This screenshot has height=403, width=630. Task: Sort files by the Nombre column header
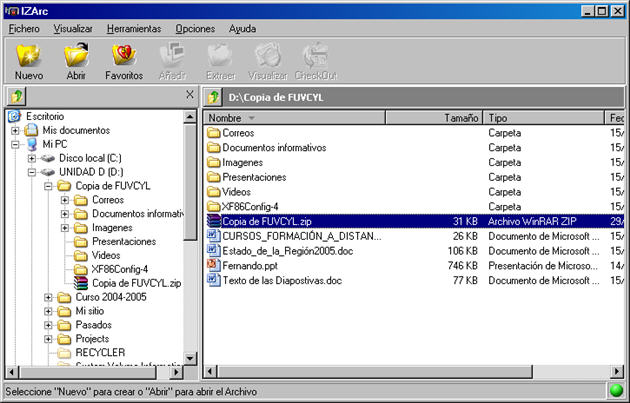coord(225,118)
